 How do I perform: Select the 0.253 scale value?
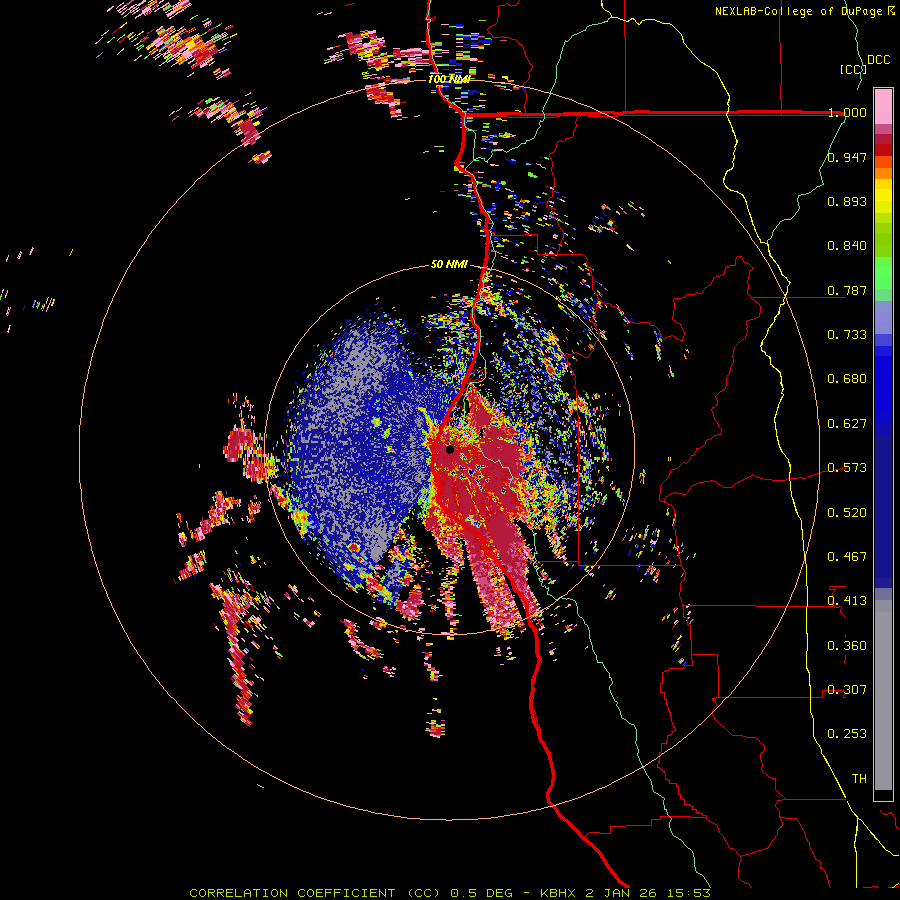click(x=847, y=734)
